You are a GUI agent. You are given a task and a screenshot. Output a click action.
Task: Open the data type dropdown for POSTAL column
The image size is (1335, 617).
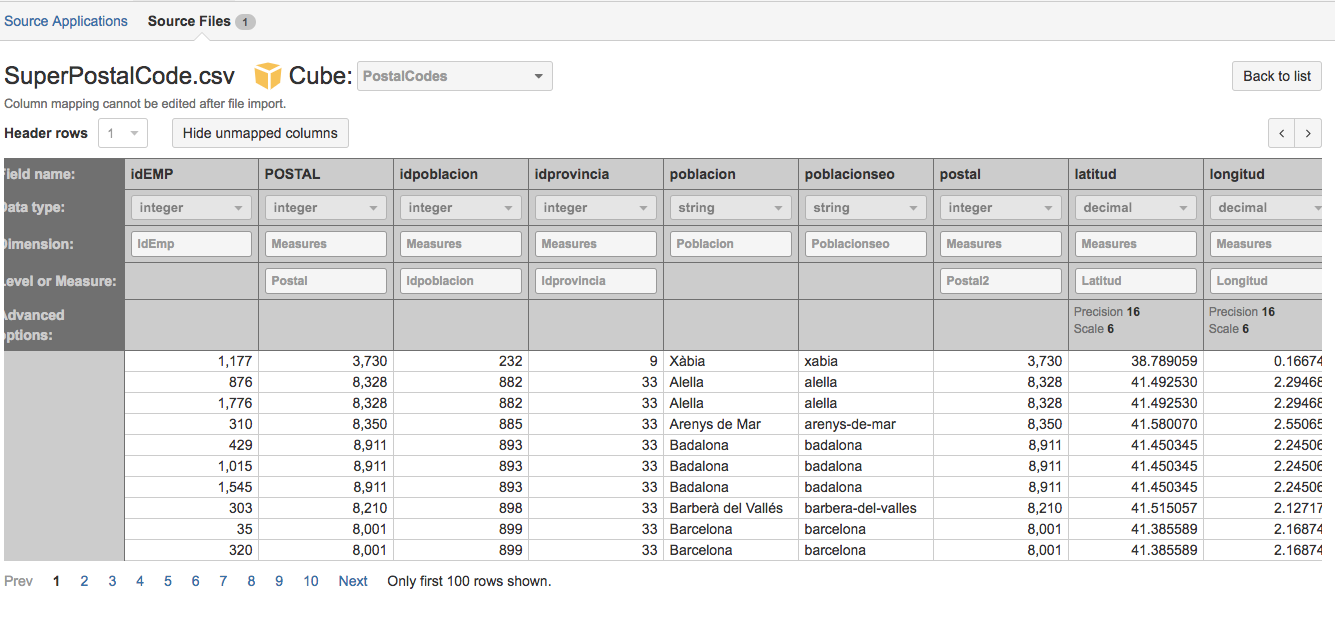[325, 207]
